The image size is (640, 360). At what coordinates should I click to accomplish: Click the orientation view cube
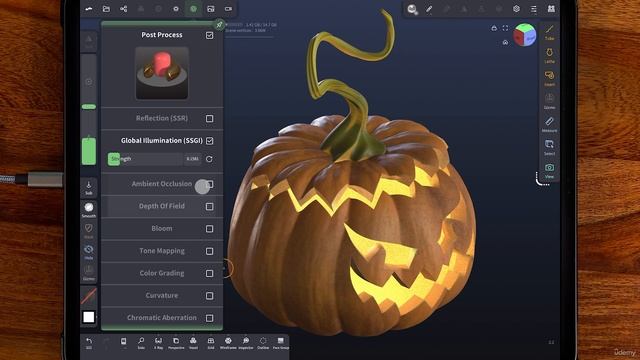[x=524, y=36]
